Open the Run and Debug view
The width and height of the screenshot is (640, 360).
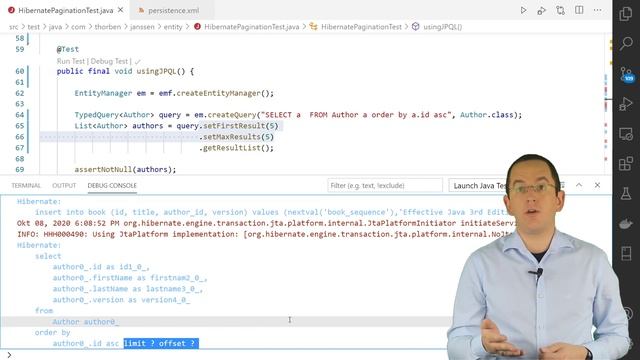(626, 104)
